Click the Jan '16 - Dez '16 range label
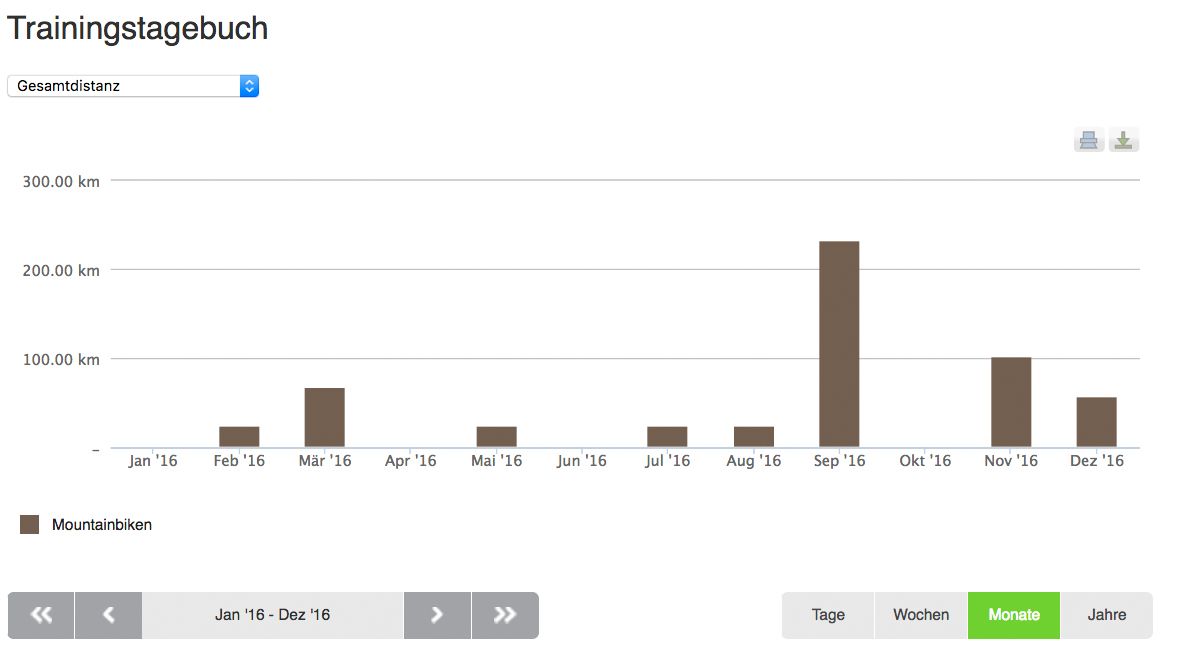The image size is (1181, 665). [272, 615]
